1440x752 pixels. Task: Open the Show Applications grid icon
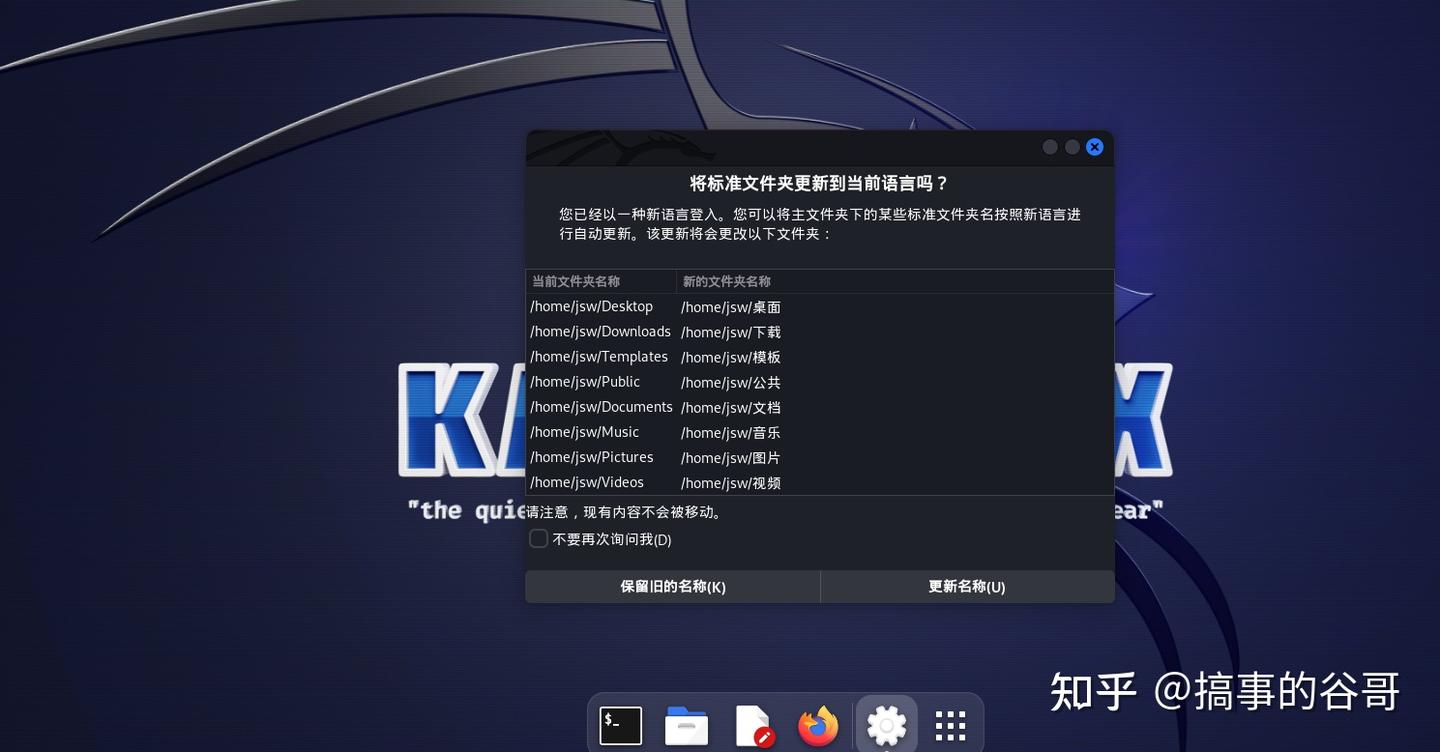point(949,724)
